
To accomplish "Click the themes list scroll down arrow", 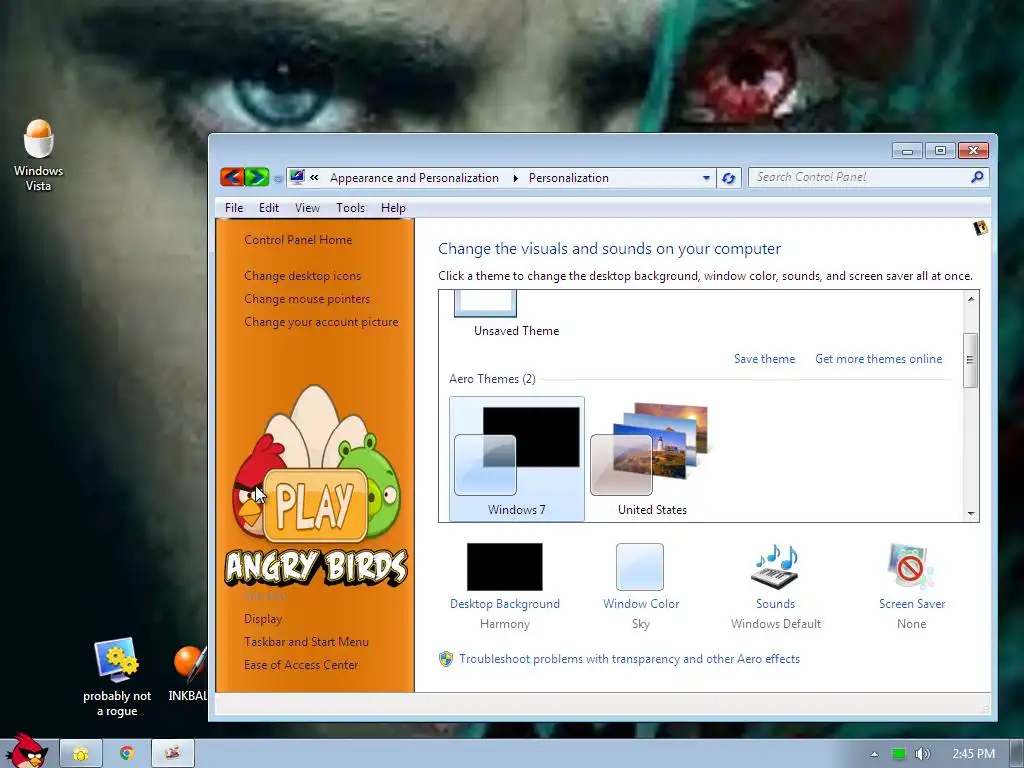I will [971, 513].
